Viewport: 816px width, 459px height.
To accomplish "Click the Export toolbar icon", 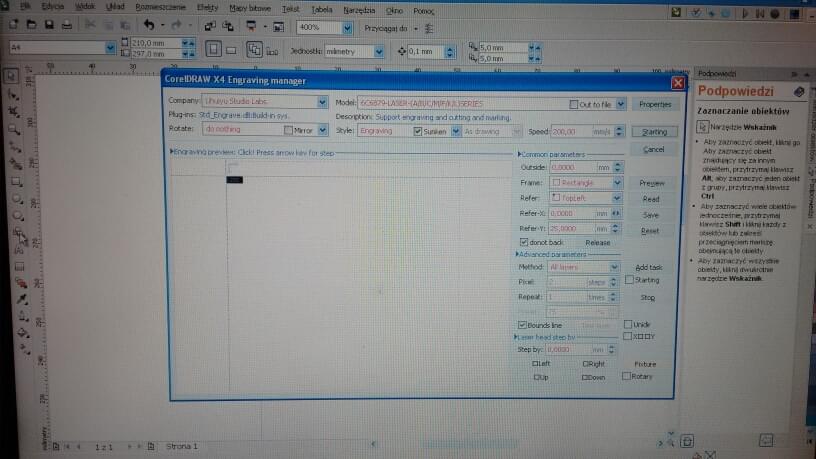I will [228, 26].
